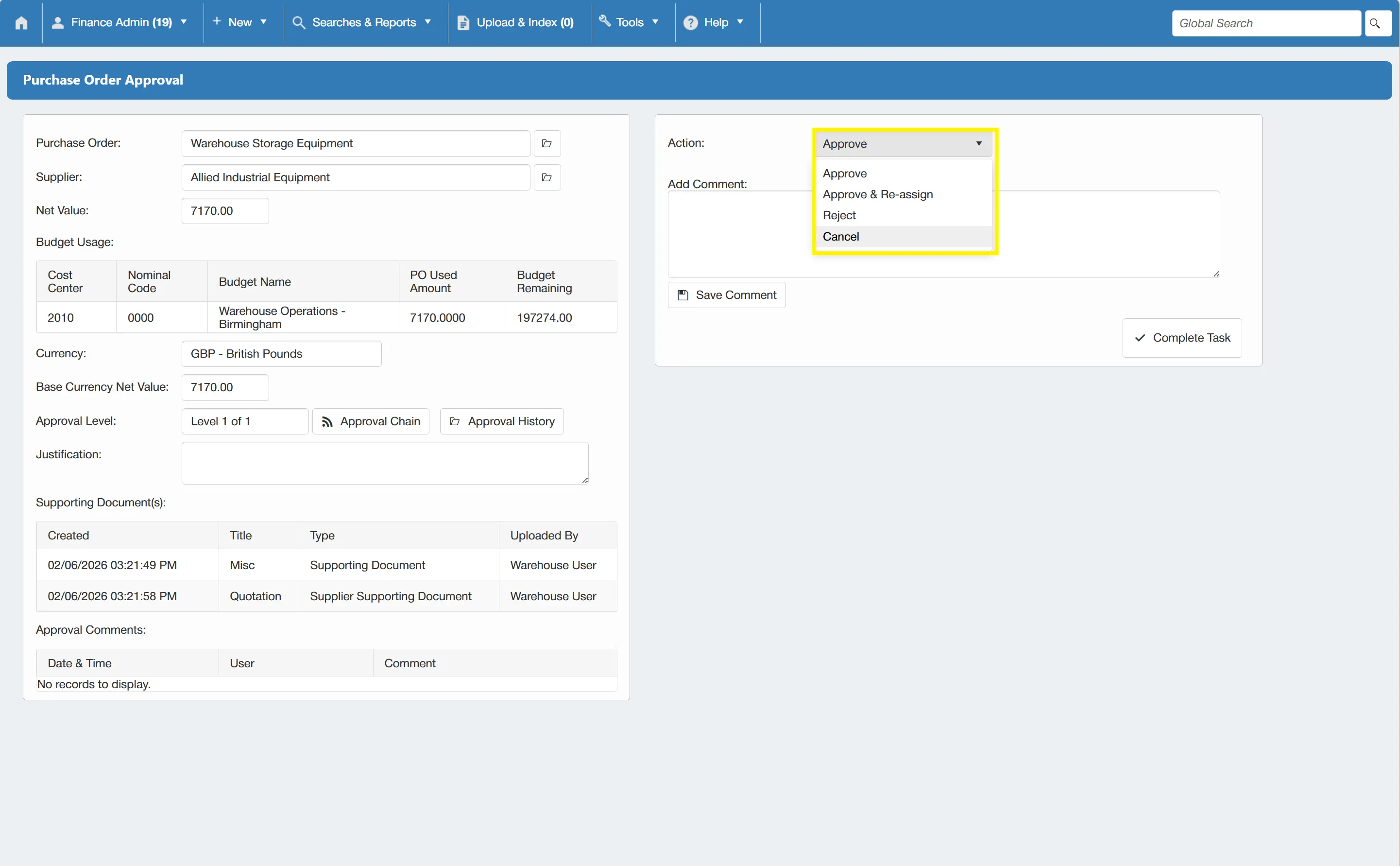Choose Cancel in the Action list
1400x866 pixels.
point(903,237)
